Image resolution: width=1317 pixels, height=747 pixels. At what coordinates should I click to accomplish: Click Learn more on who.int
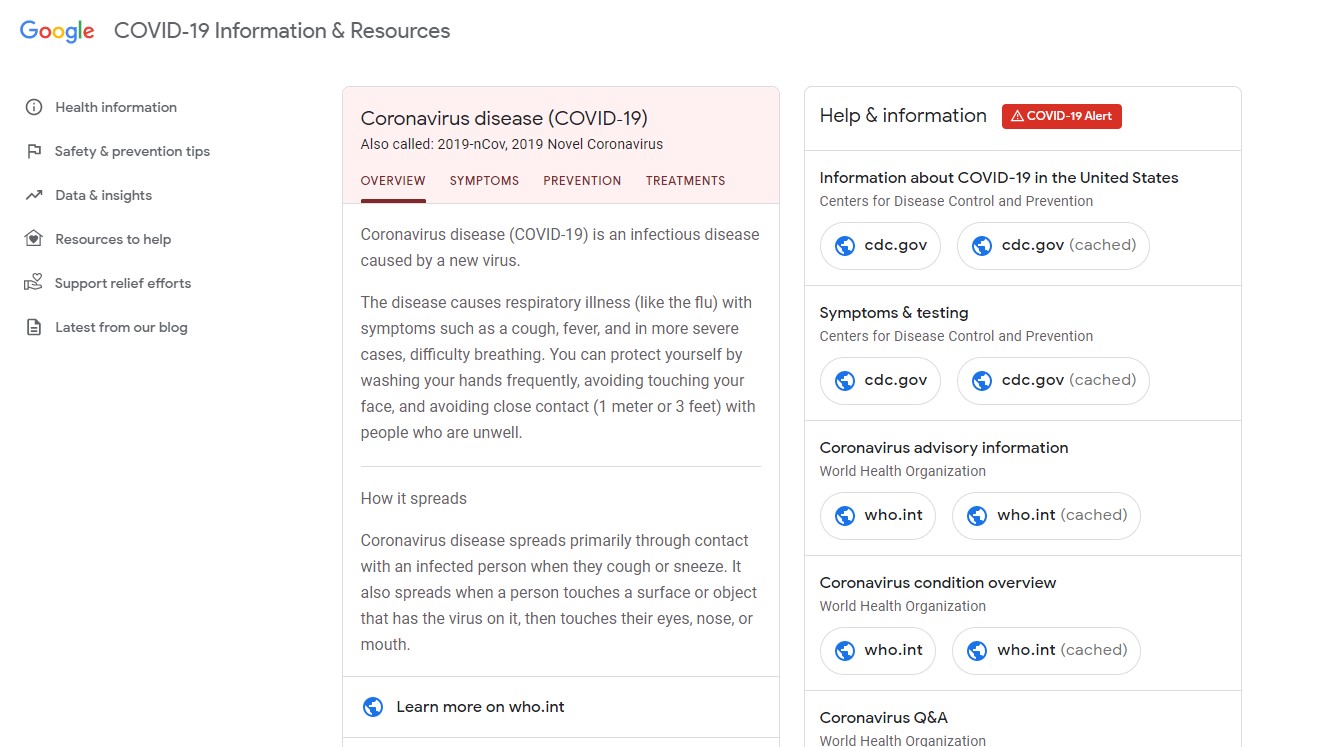(x=481, y=706)
